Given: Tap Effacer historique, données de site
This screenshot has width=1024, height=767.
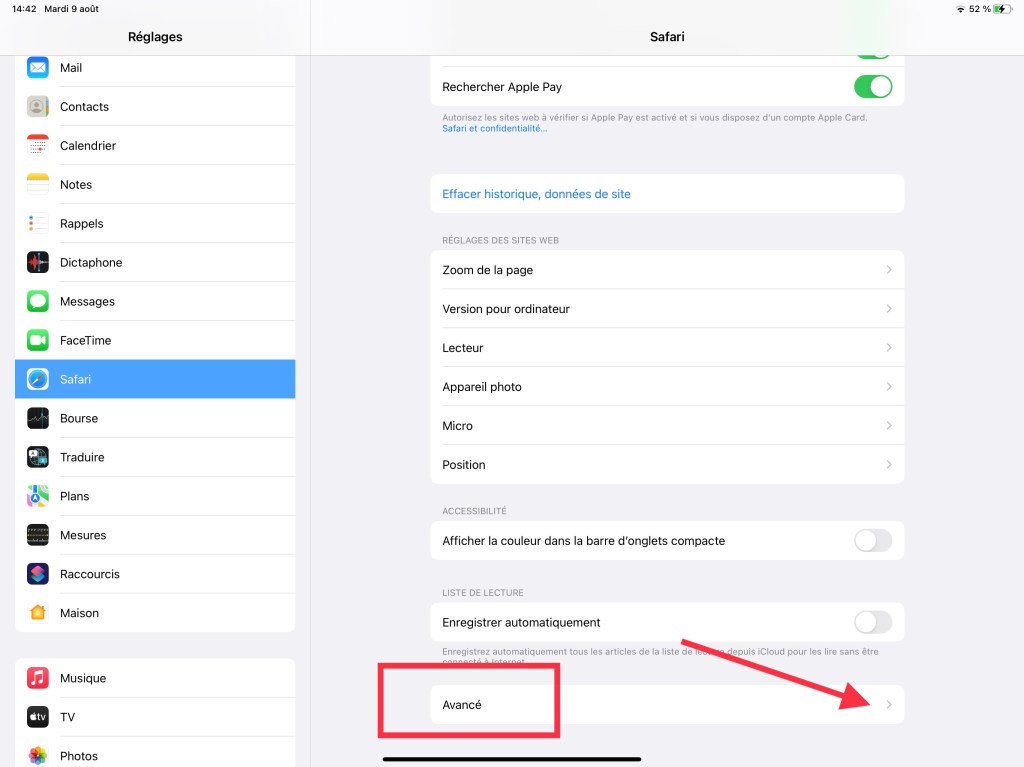Looking at the screenshot, I should 536,194.
